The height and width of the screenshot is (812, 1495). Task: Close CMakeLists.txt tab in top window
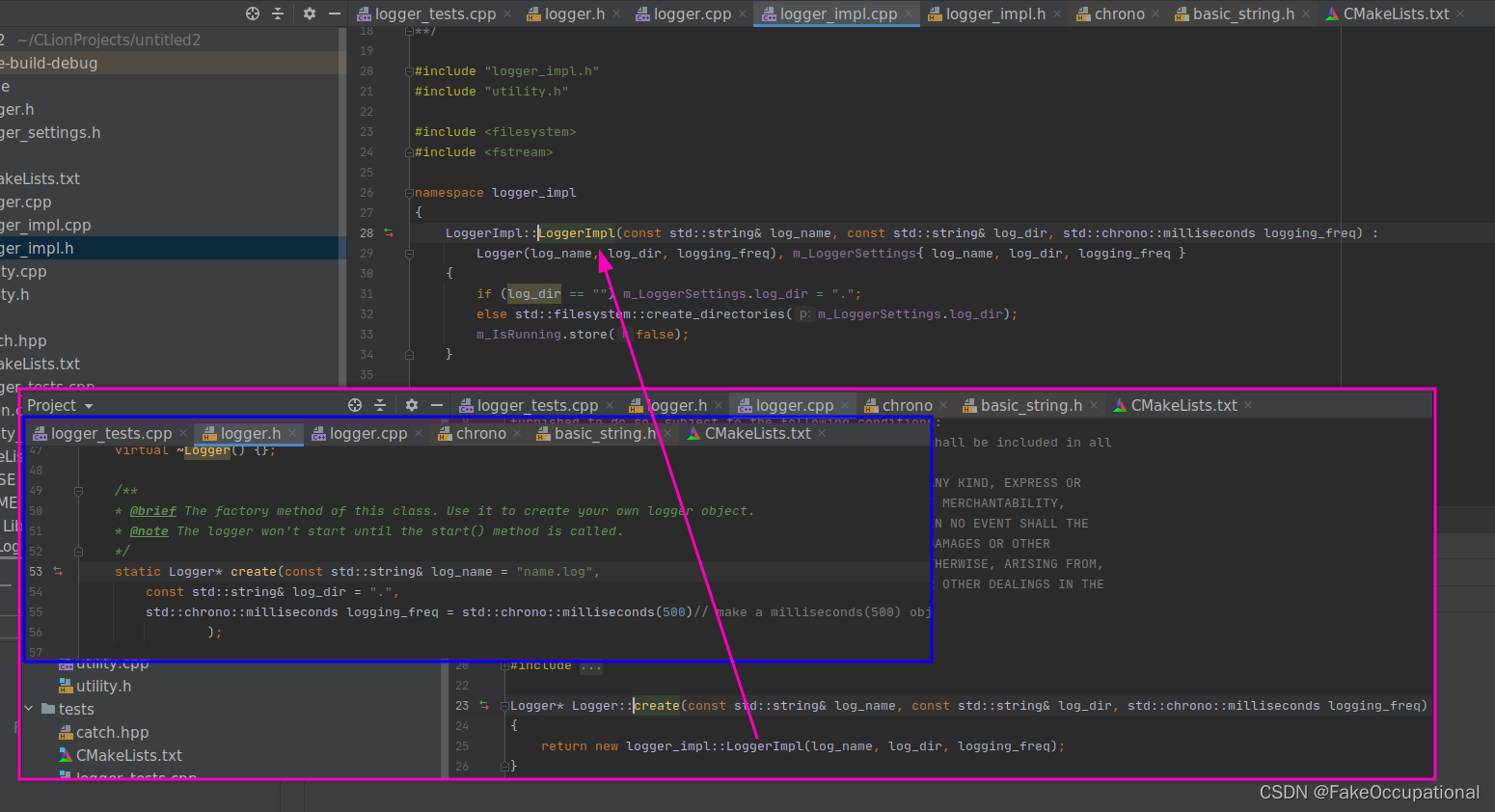pos(1460,14)
